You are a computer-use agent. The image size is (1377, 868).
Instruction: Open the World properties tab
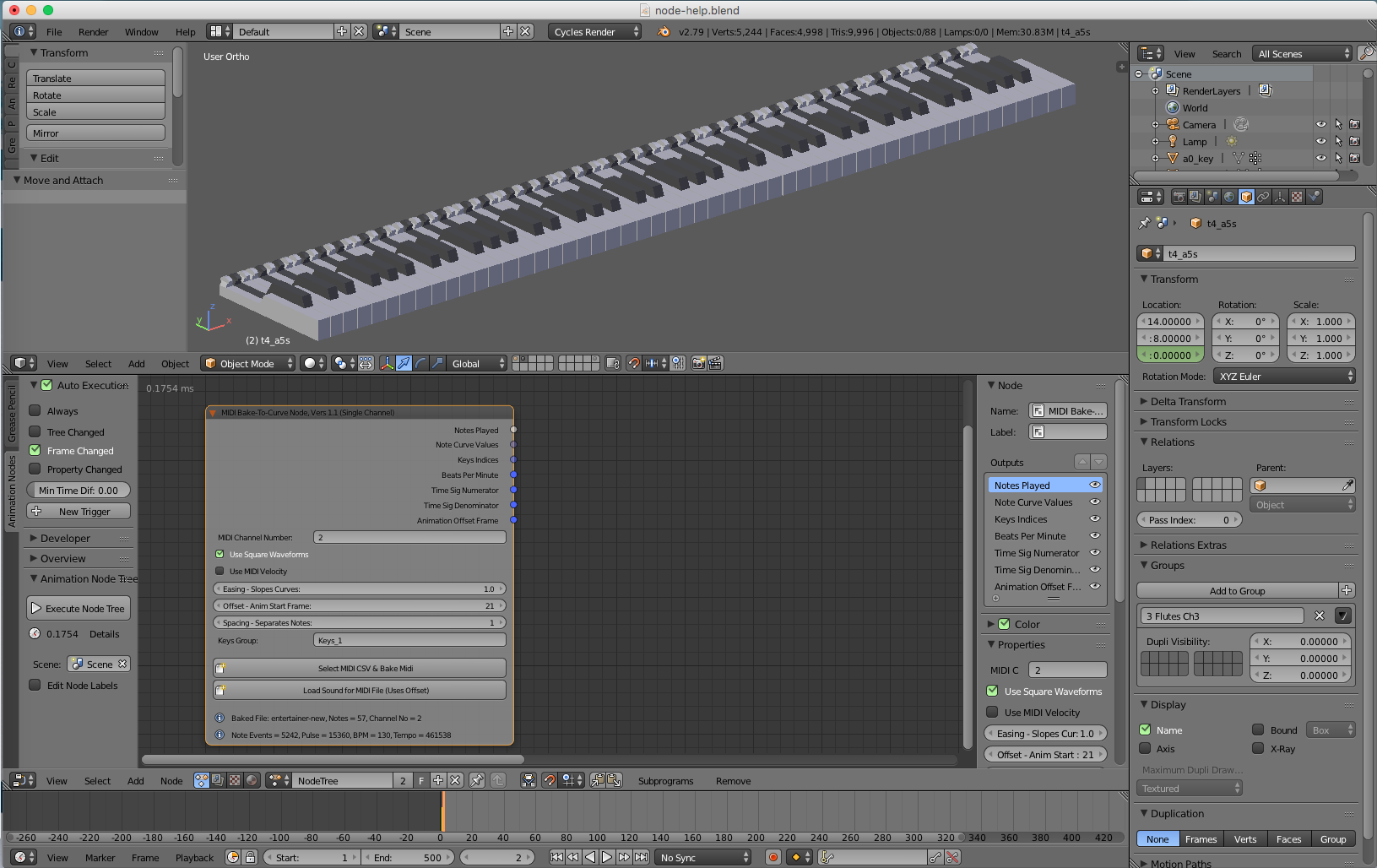(1229, 197)
